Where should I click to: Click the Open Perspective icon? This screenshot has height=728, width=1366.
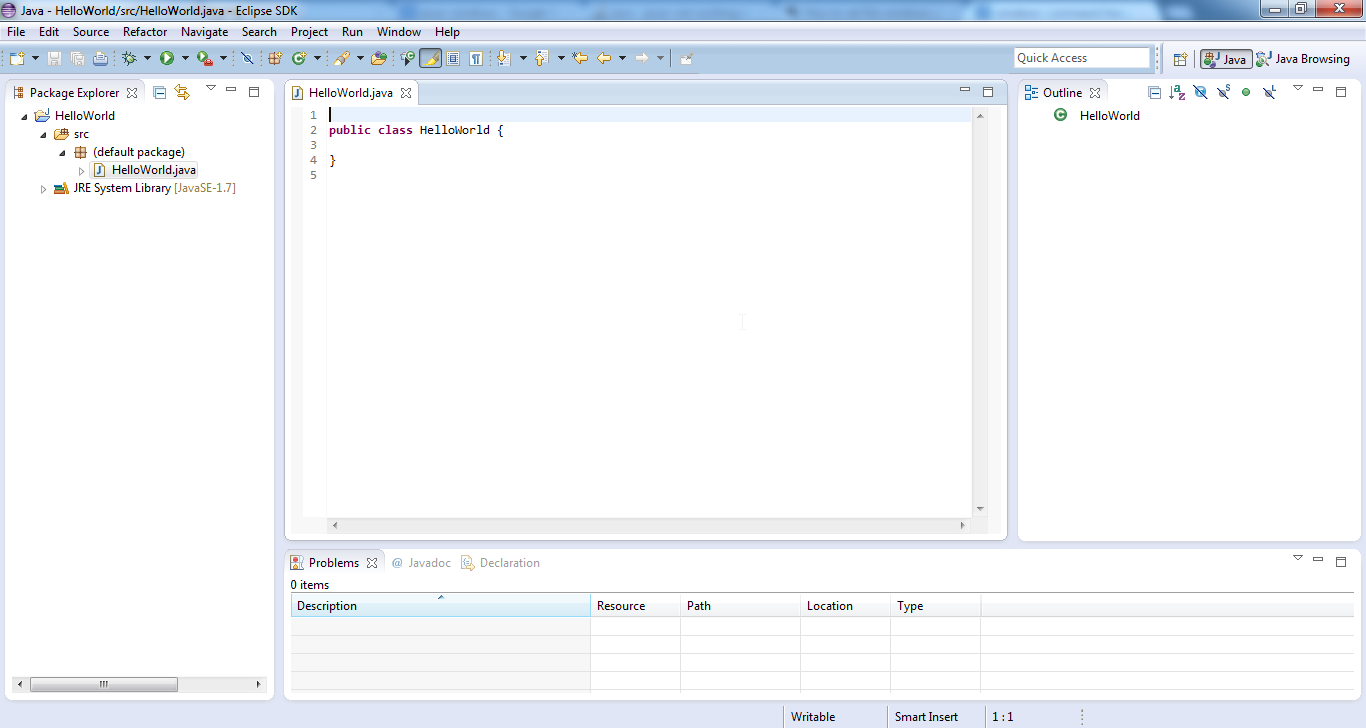[x=1180, y=59]
